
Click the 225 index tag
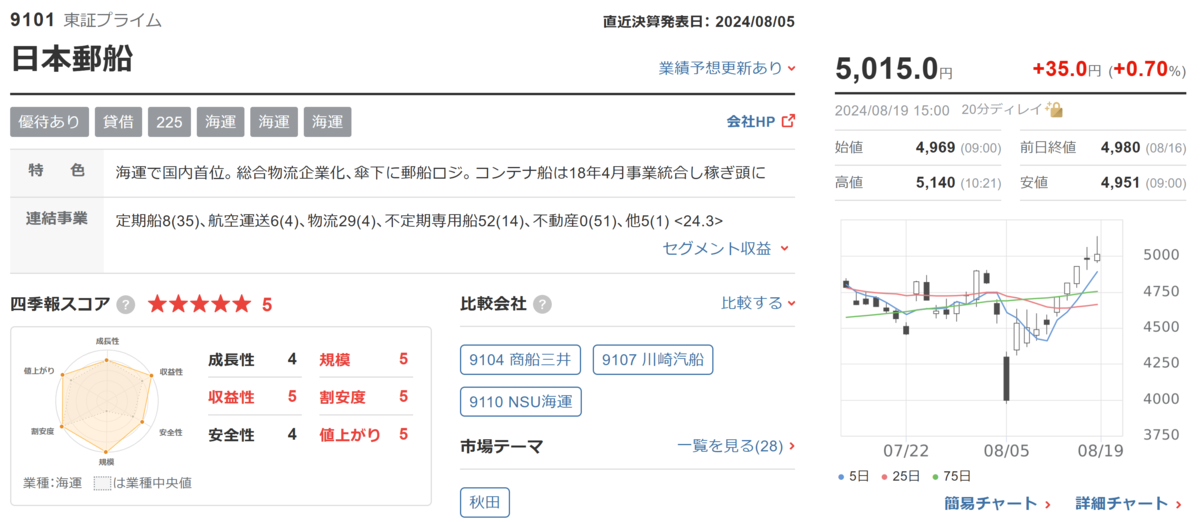pyautogui.click(x=169, y=122)
